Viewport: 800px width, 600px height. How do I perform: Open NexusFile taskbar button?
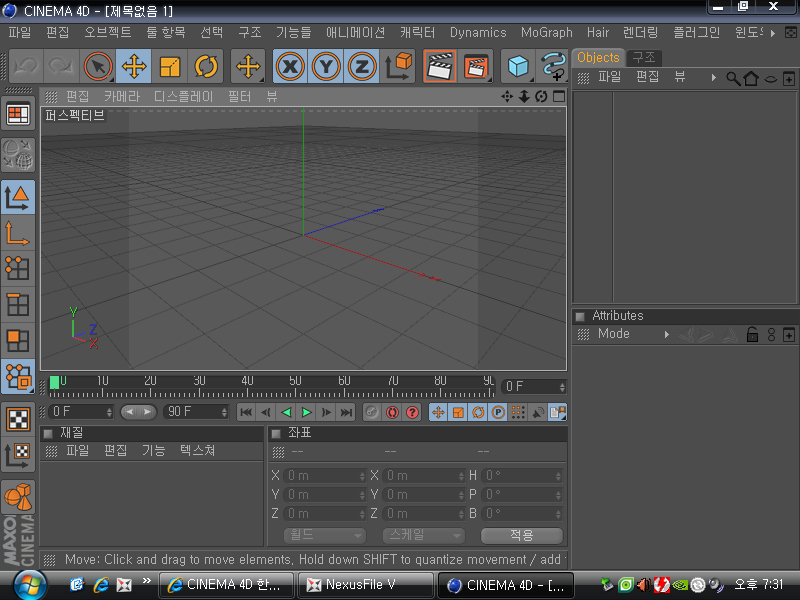(365, 585)
